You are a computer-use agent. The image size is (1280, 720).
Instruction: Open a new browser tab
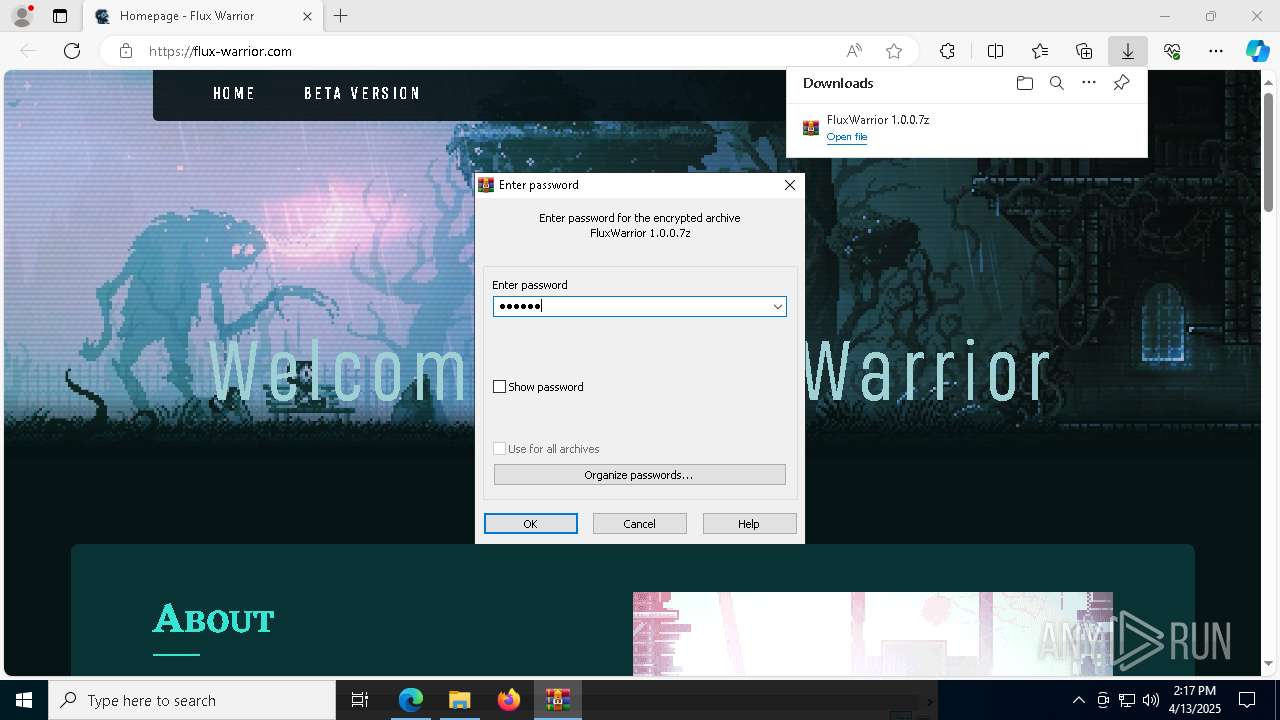(x=341, y=16)
